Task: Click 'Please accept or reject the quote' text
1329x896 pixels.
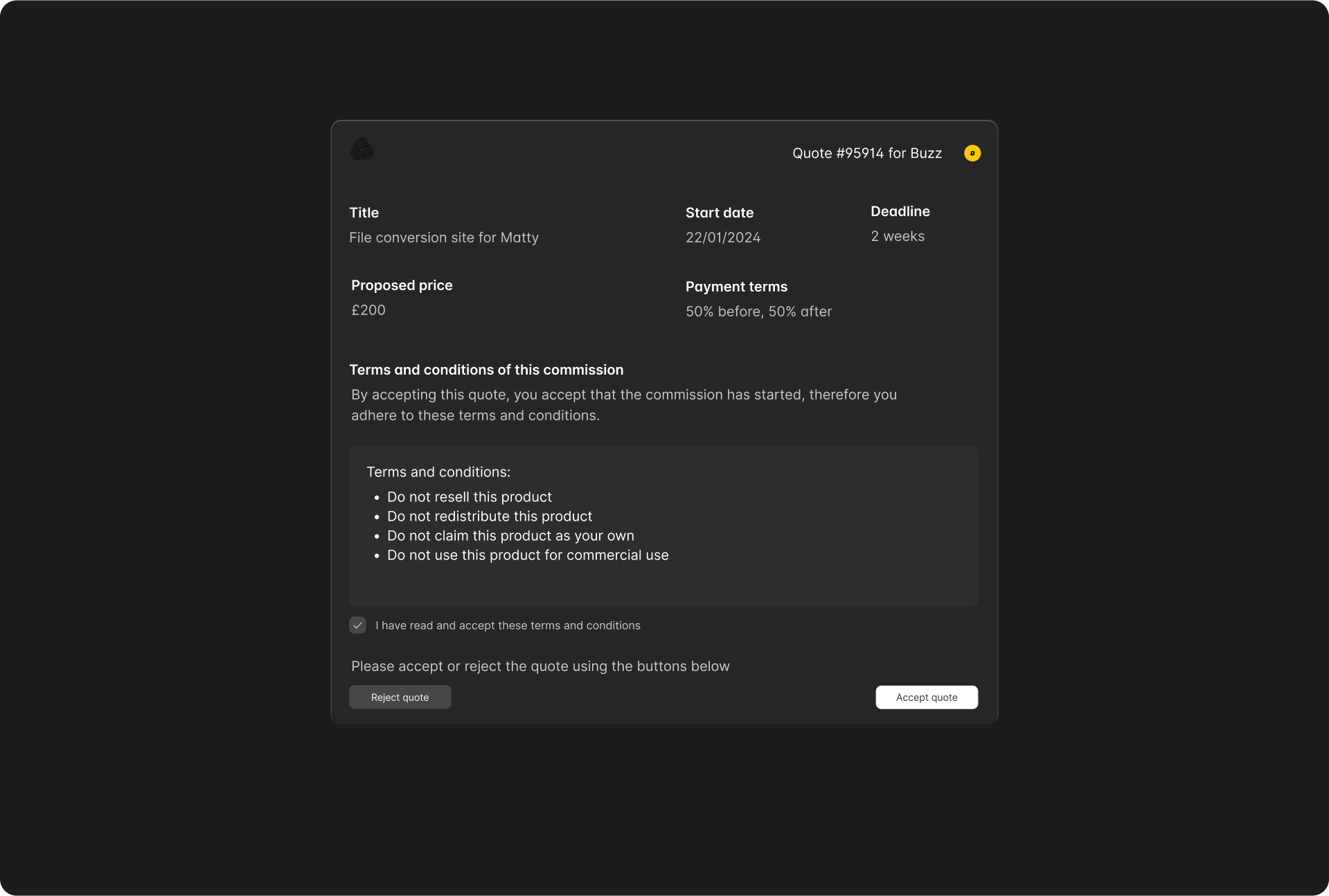Action: [x=540, y=666]
